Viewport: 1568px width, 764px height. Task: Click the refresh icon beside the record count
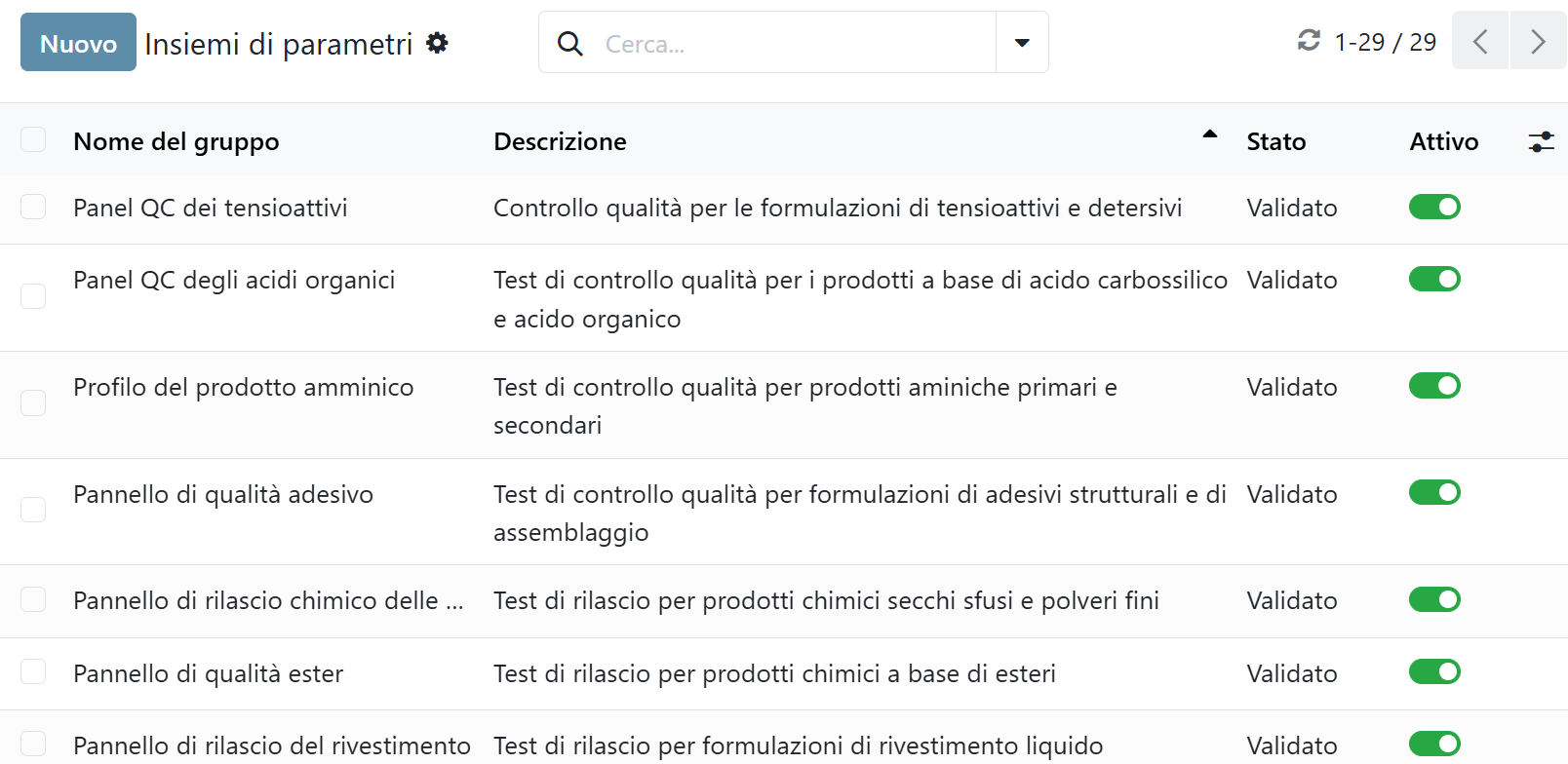coord(1309,41)
